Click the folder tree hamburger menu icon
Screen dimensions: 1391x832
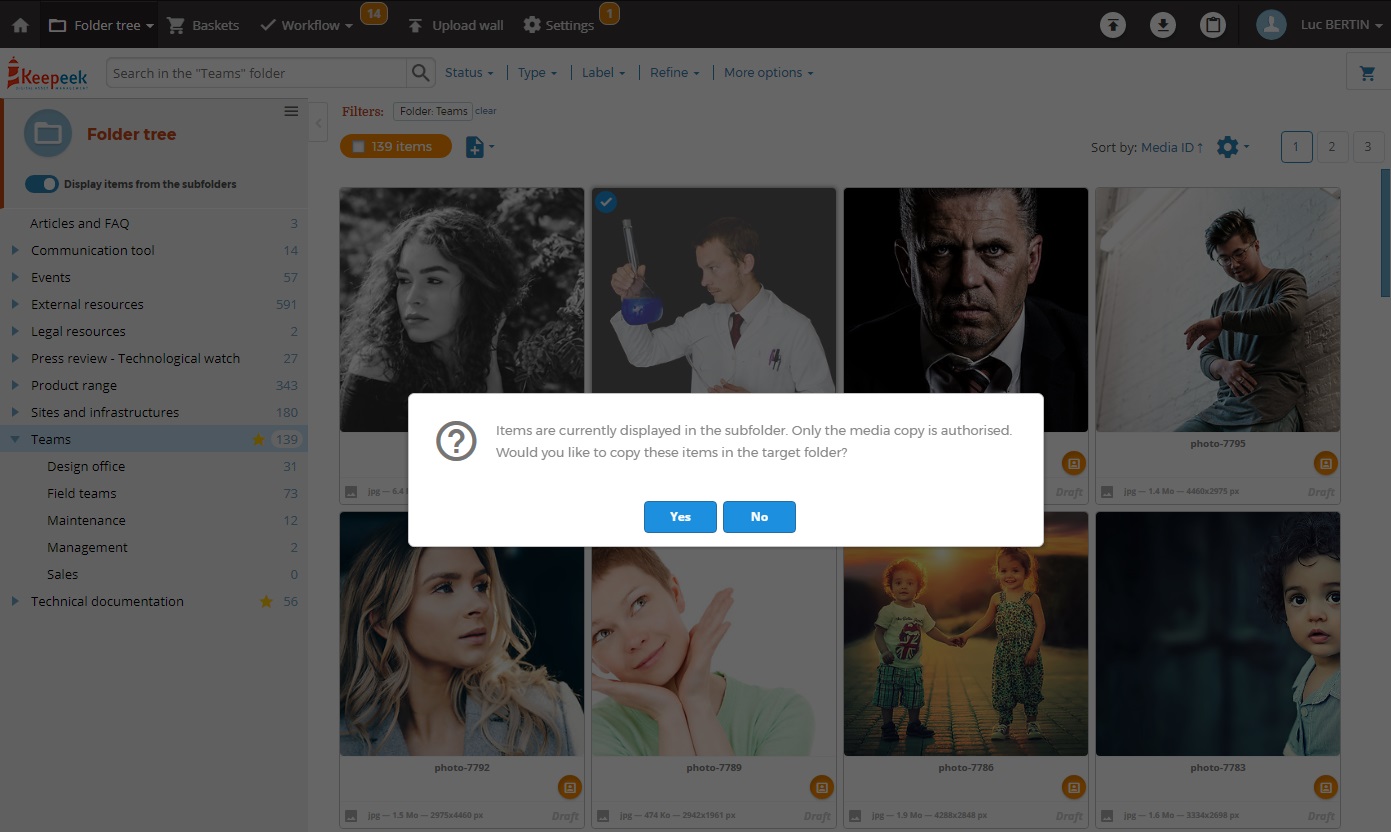(291, 111)
